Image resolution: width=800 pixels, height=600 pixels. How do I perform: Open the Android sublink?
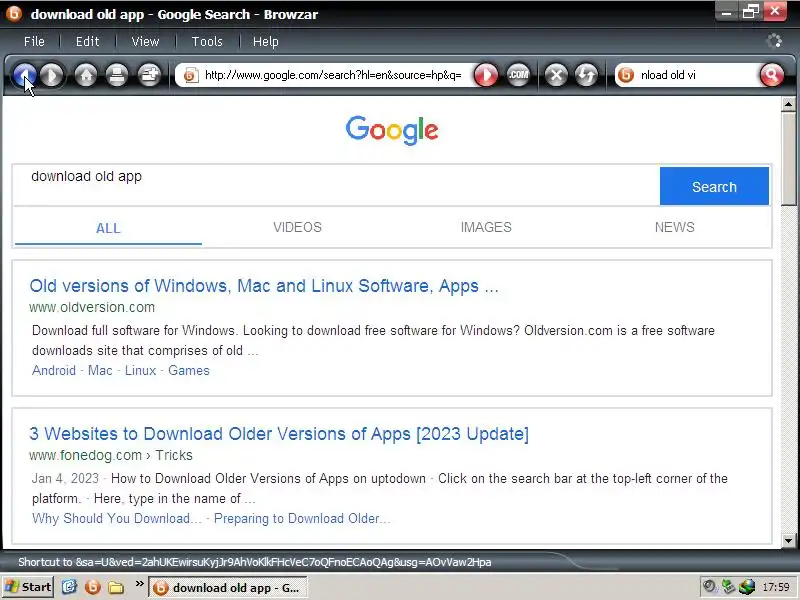coord(54,370)
